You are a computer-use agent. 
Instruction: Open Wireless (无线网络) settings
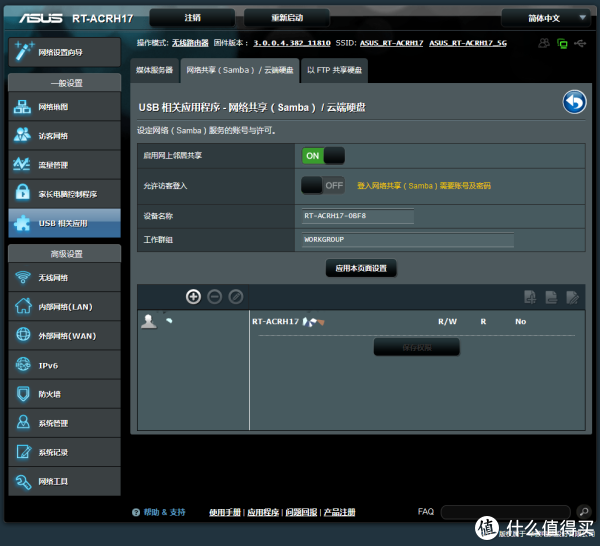tap(64, 277)
